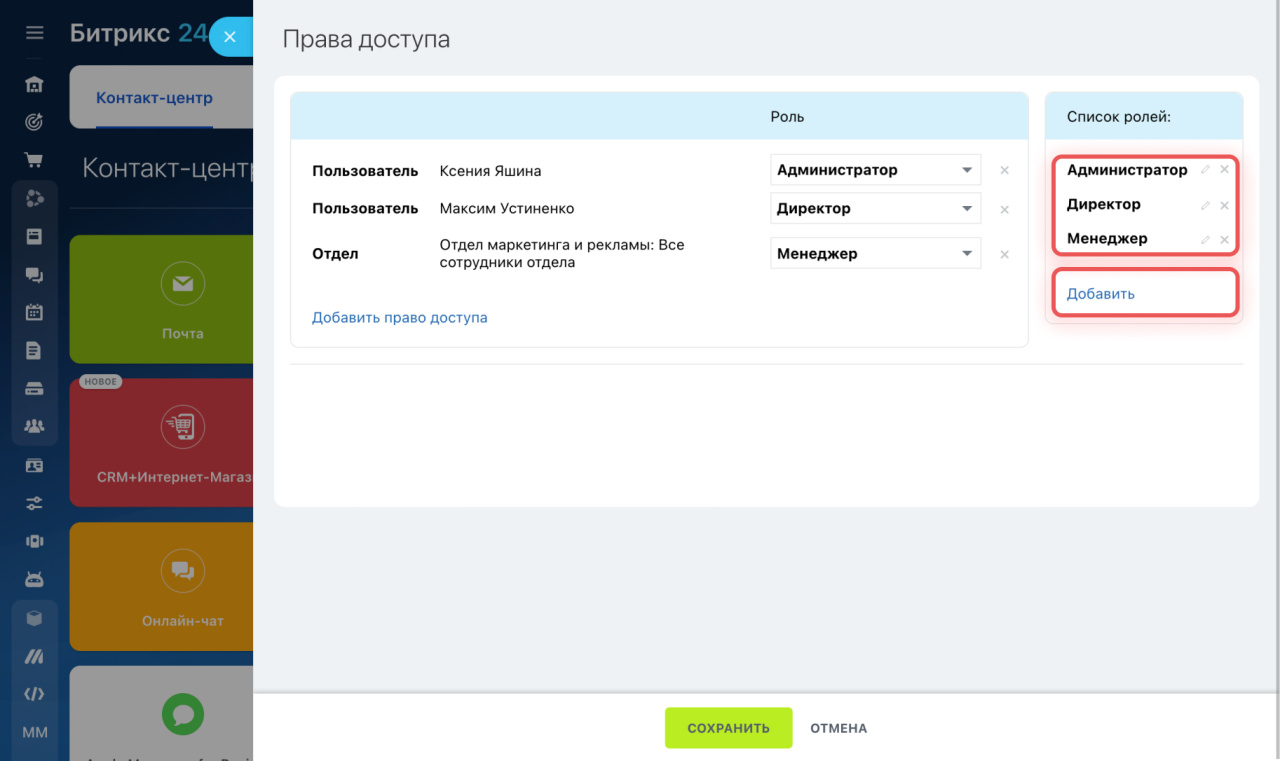Screen dimensions: 1280x761
Task: Open the CRM+Интернет-Магазин tile
Action: [161, 442]
